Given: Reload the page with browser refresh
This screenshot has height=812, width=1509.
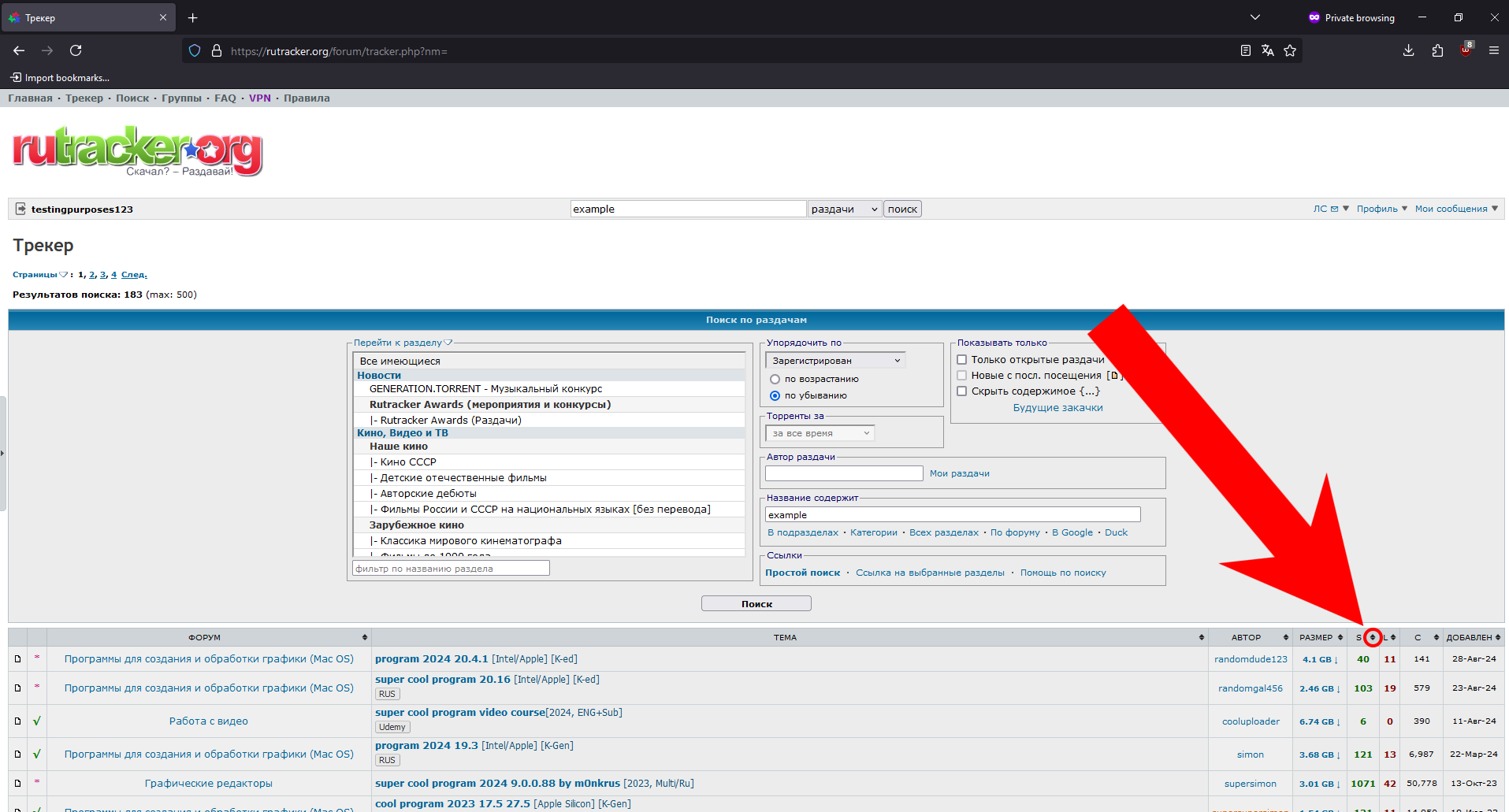Looking at the screenshot, I should [76, 50].
